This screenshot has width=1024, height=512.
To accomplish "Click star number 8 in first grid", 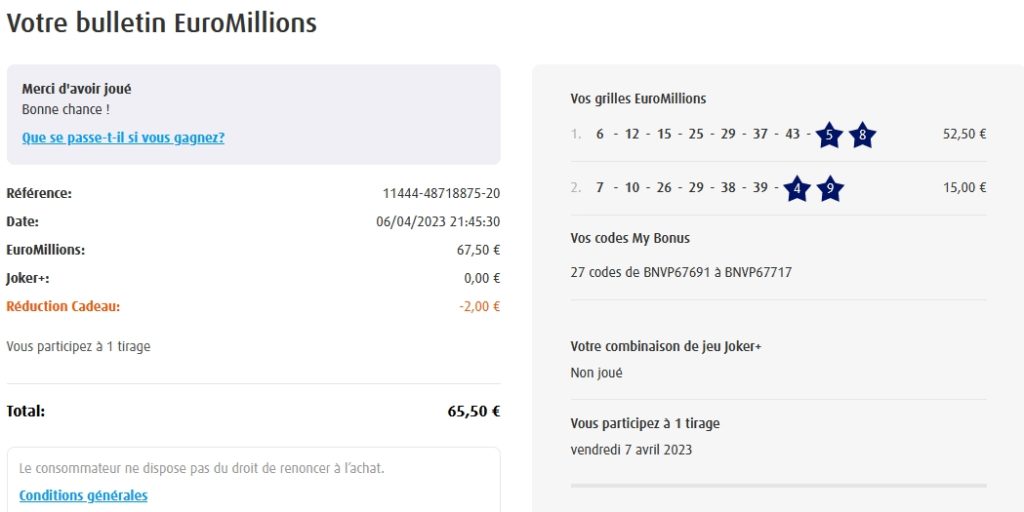I will tap(862, 135).
